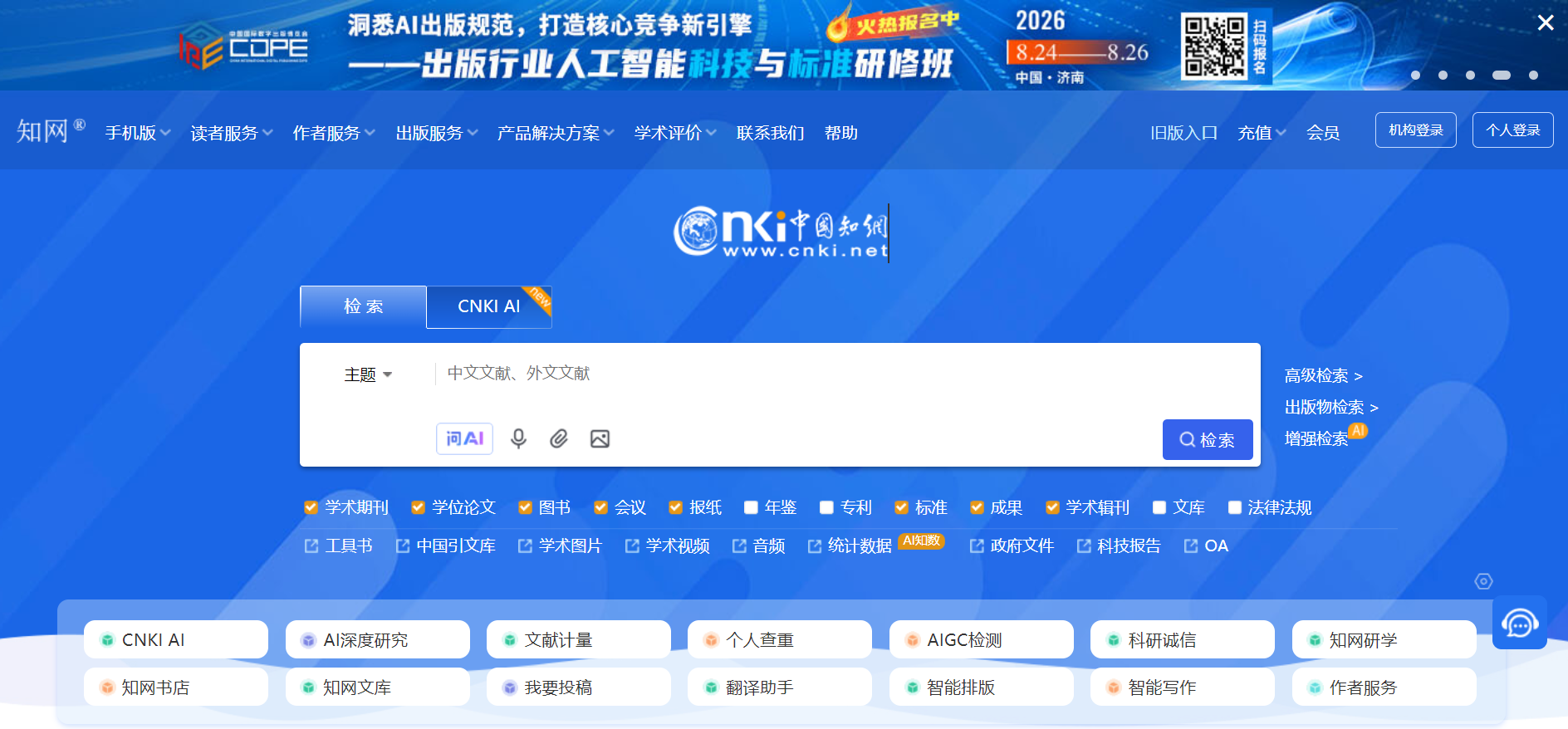Open the 政府文件 external link
This screenshot has height=729, width=1568.
1012,546
